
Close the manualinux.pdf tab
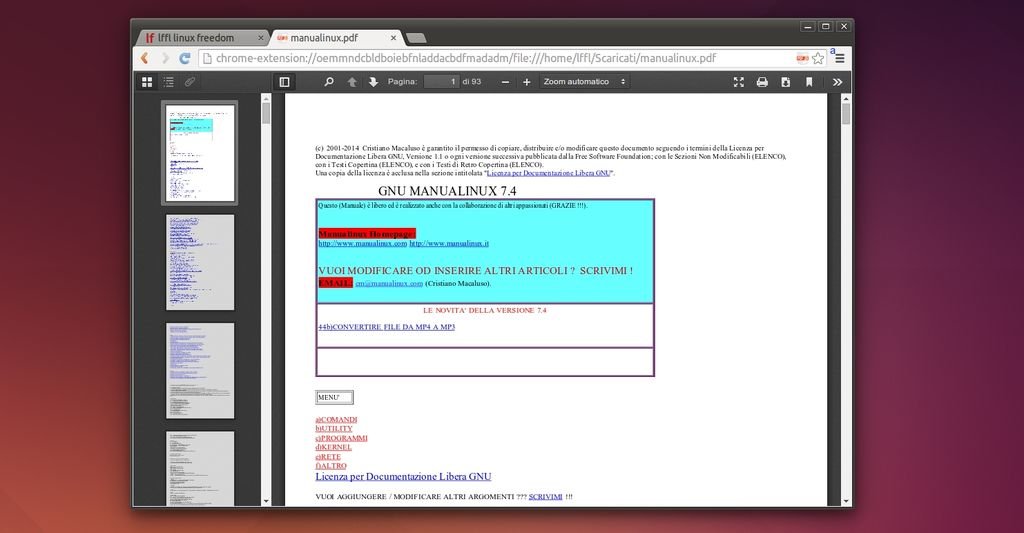393,38
